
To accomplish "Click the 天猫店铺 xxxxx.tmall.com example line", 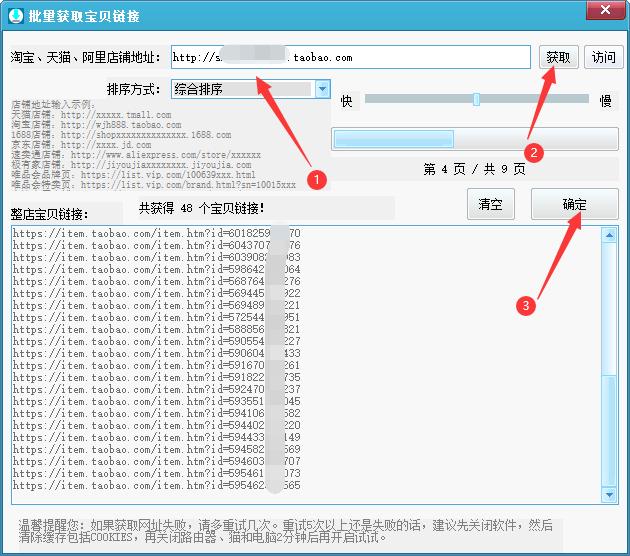I will pyautogui.click(x=91, y=115).
